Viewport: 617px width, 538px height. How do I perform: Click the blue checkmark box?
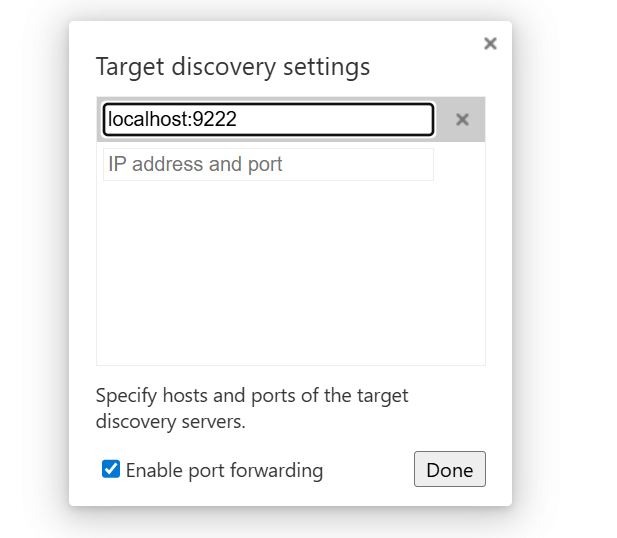(111, 469)
